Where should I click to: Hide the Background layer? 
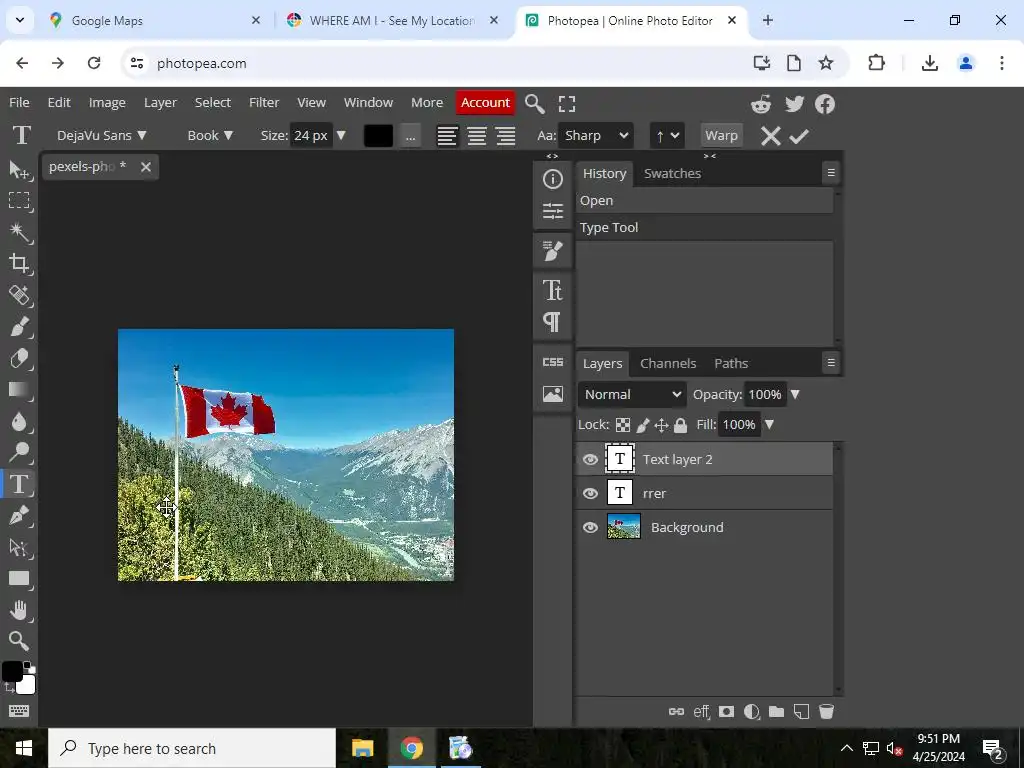click(590, 528)
